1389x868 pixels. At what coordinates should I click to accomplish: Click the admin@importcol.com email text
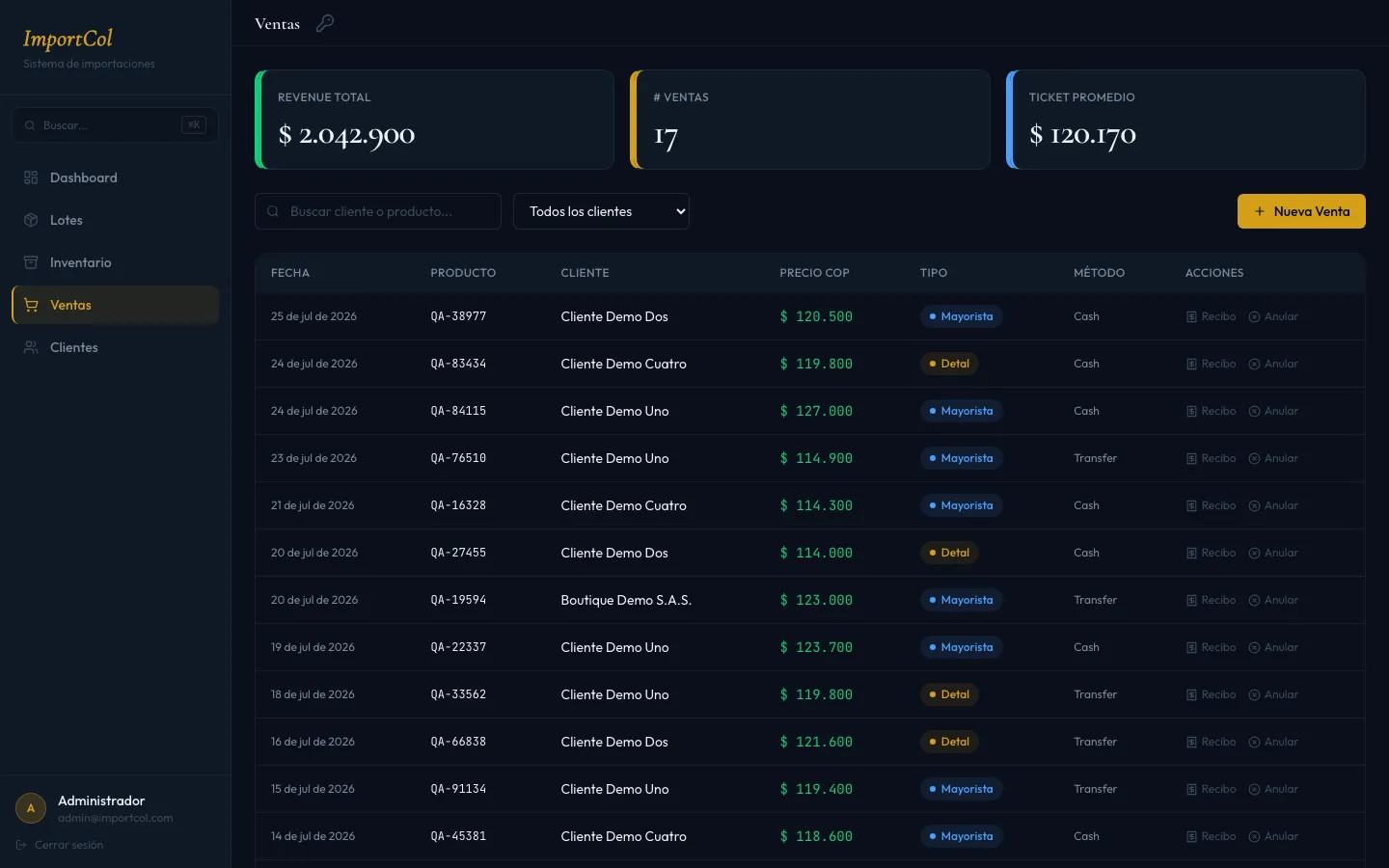115,818
